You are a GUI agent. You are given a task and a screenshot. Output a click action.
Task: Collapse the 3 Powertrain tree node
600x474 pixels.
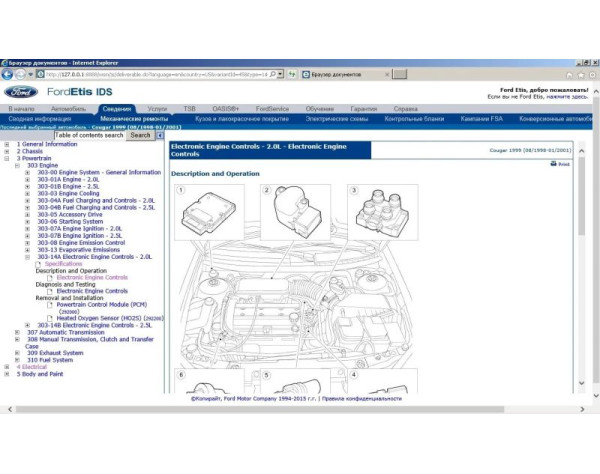[x=7, y=158]
